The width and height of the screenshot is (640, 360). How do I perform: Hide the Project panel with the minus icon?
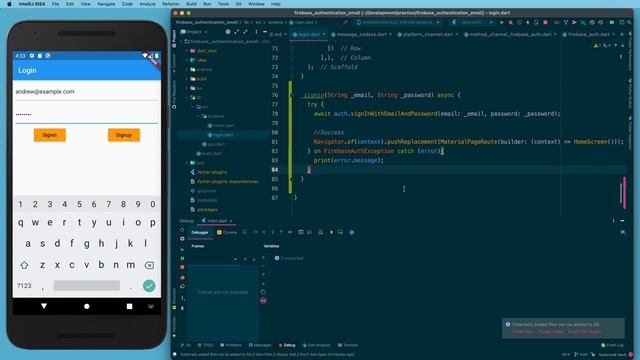[265, 31]
